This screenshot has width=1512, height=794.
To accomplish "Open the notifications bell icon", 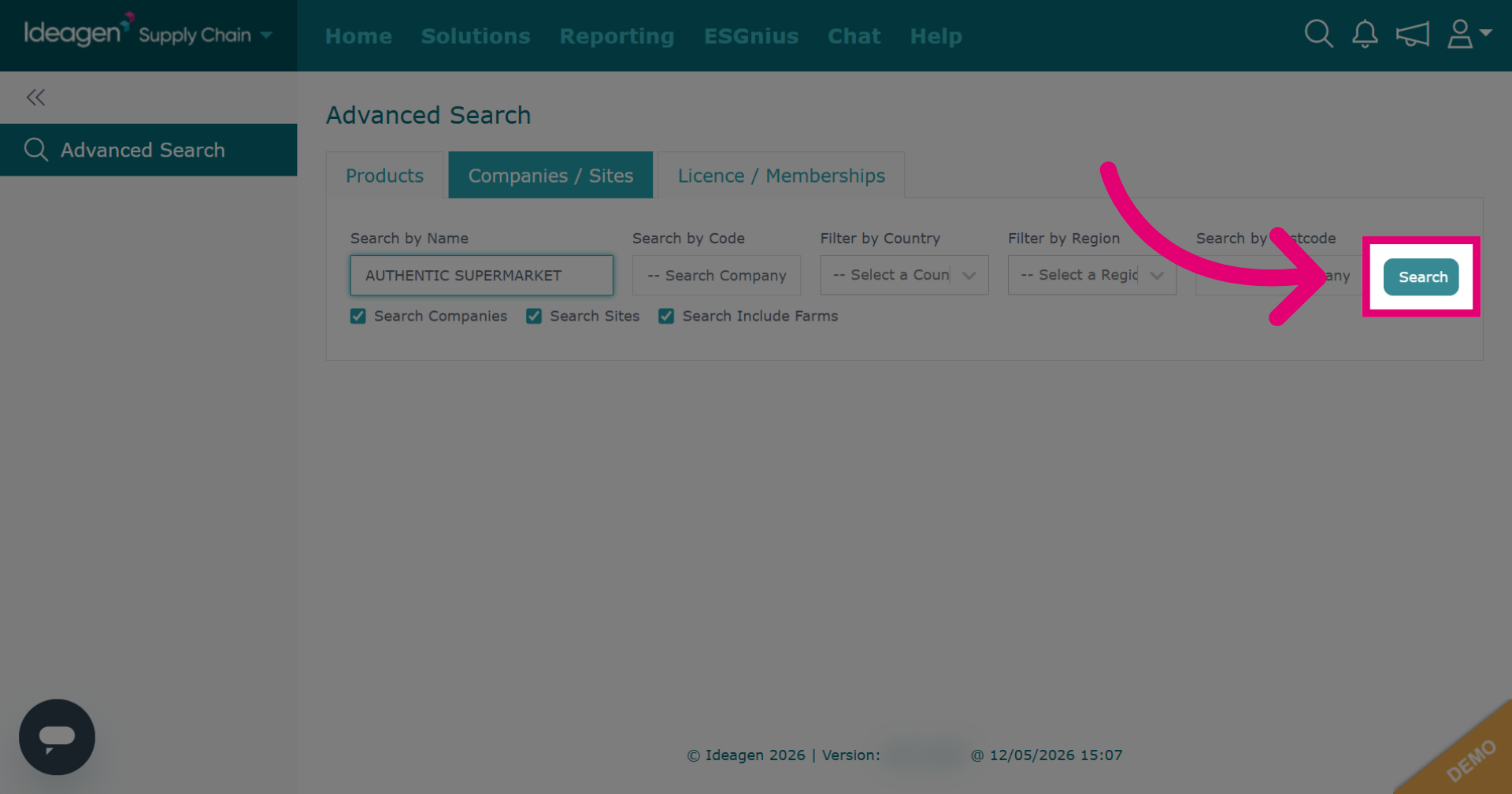I will pyautogui.click(x=1365, y=34).
